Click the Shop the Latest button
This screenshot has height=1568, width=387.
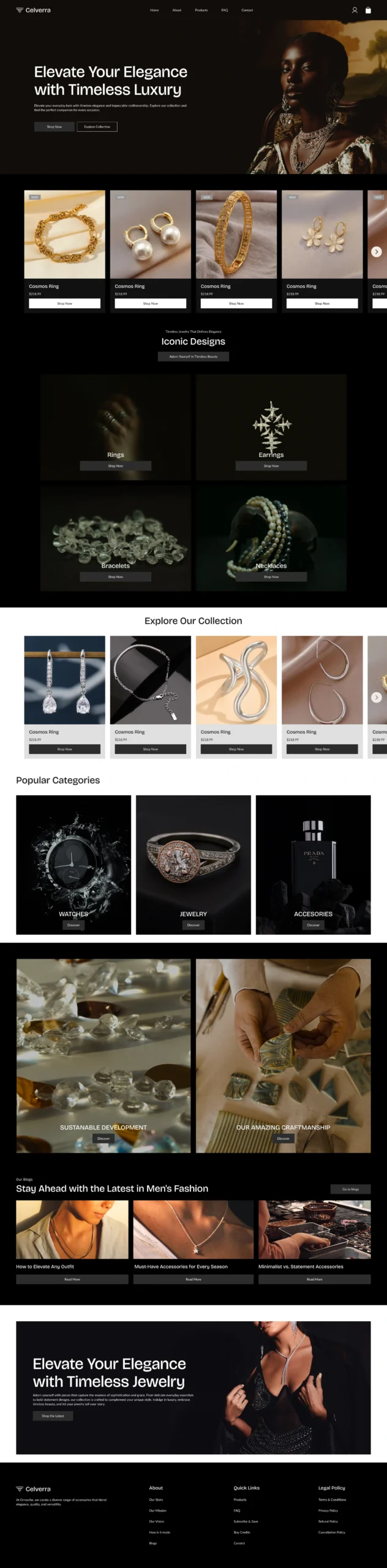[53, 1415]
